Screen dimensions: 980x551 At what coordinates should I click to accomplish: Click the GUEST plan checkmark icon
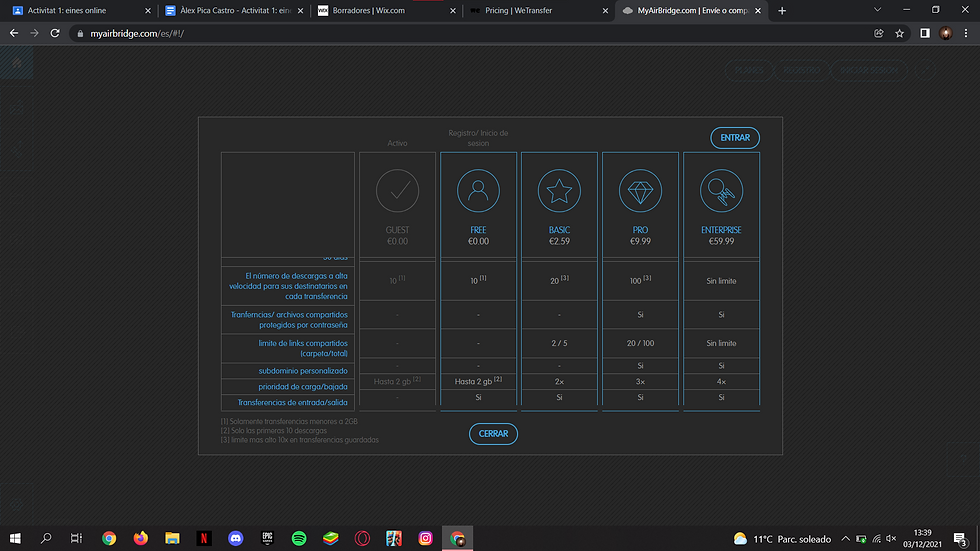tap(397, 191)
